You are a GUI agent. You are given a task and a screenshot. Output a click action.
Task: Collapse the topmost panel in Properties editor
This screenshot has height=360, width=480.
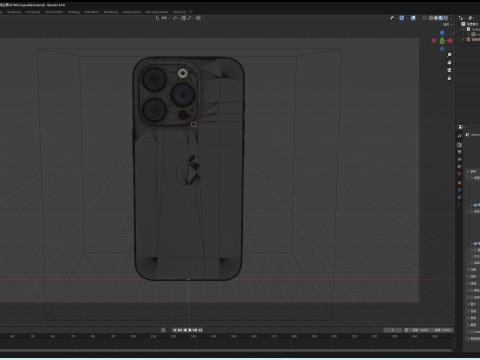(x=468, y=171)
